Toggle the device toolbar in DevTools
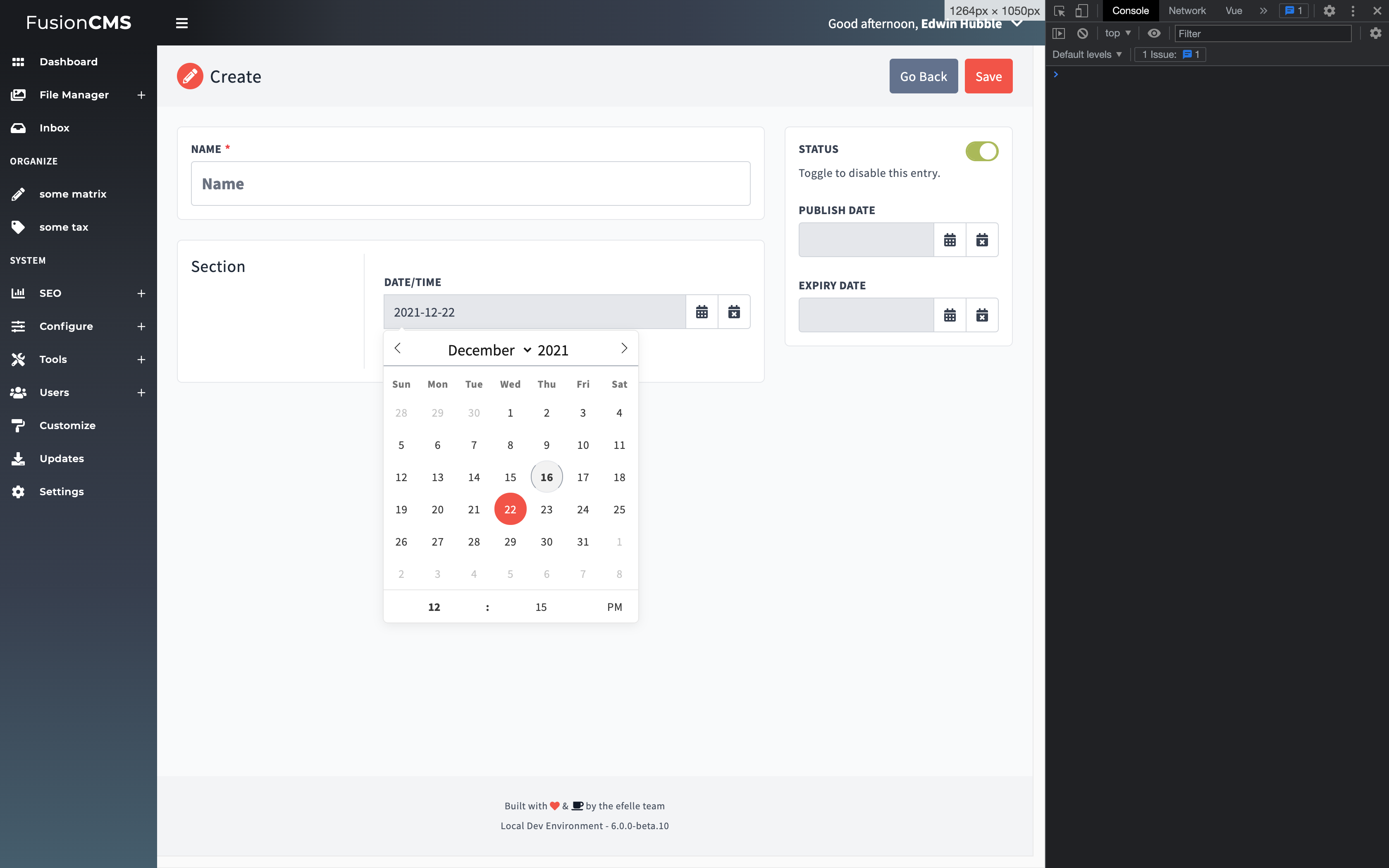Image resolution: width=1389 pixels, height=868 pixels. pyautogui.click(x=1081, y=10)
